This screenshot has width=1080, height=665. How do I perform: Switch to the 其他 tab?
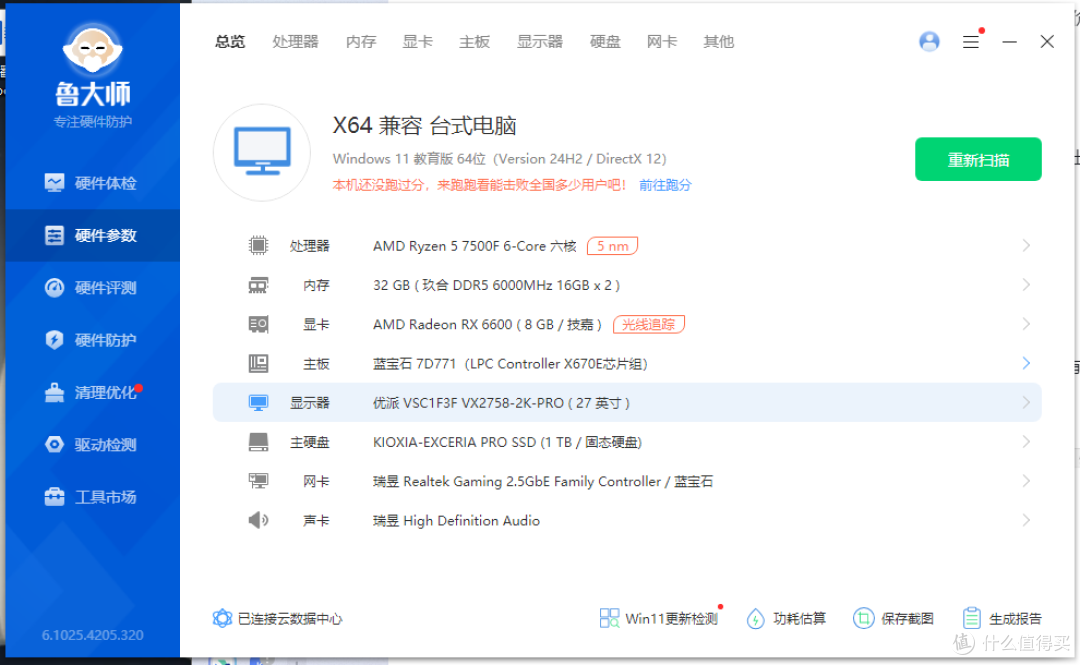pyautogui.click(x=718, y=42)
